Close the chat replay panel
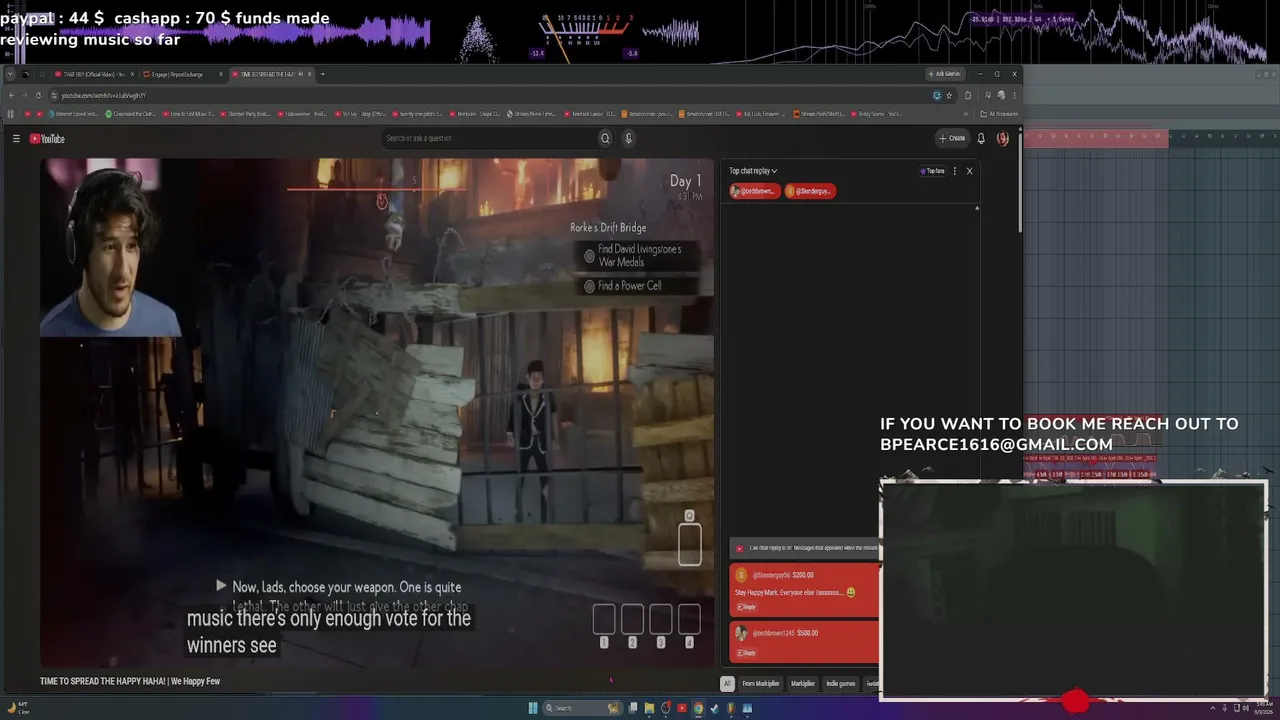Image resolution: width=1280 pixels, height=720 pixels. tap(969, 171)
